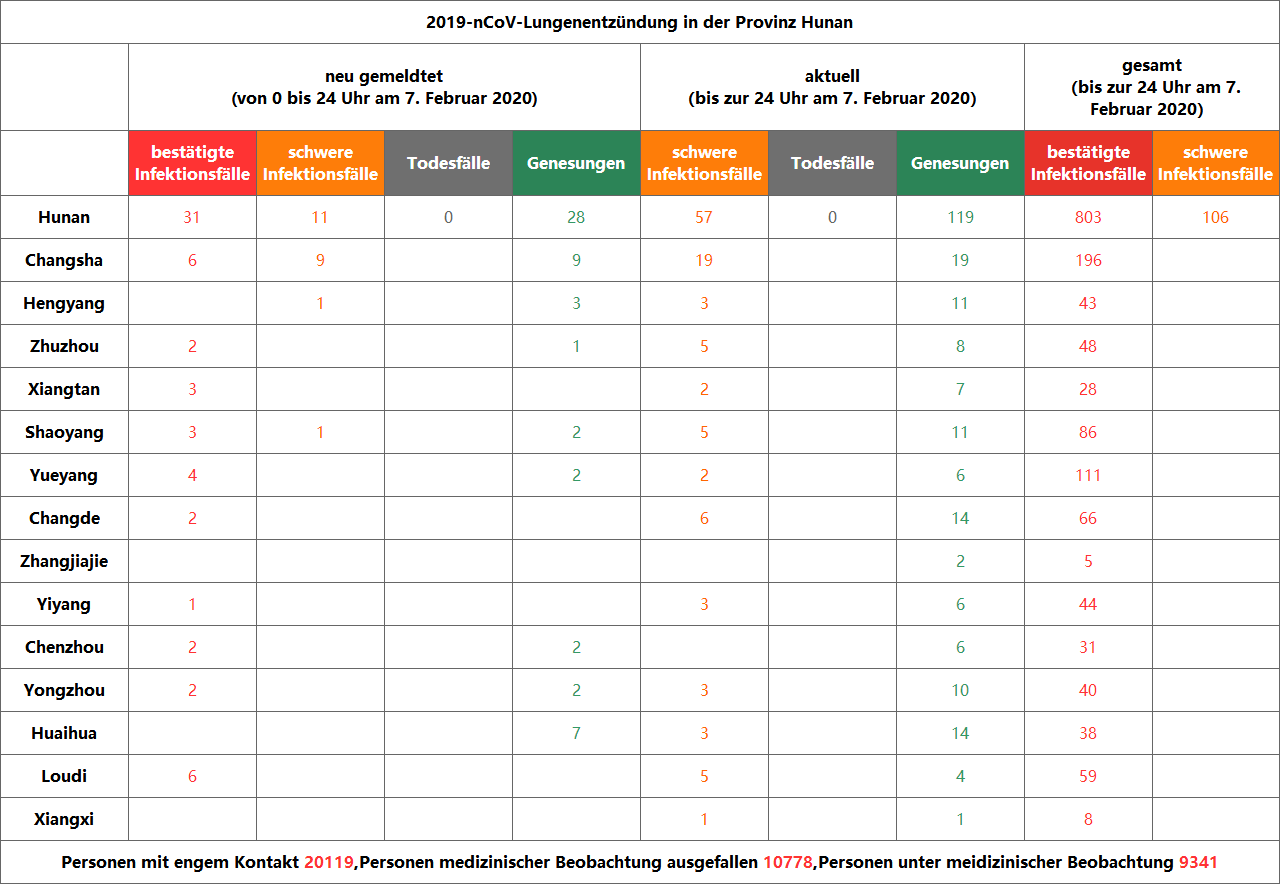
Task: Click Changsha's total confirmed value 196
Action: [1088, 260]
